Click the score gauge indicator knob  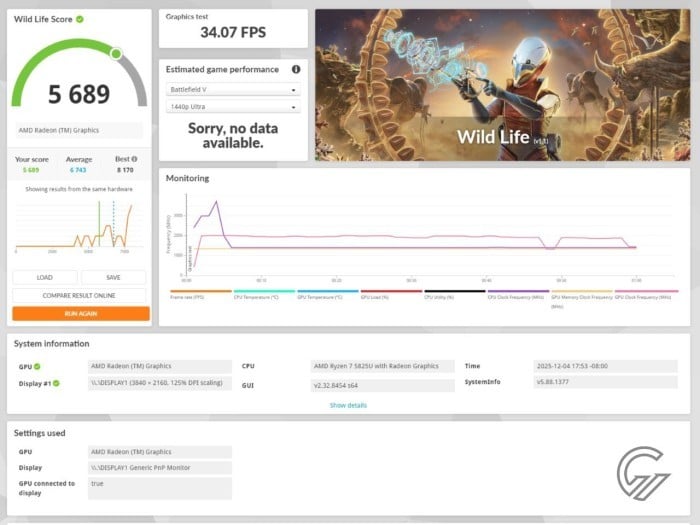(116, 54)
